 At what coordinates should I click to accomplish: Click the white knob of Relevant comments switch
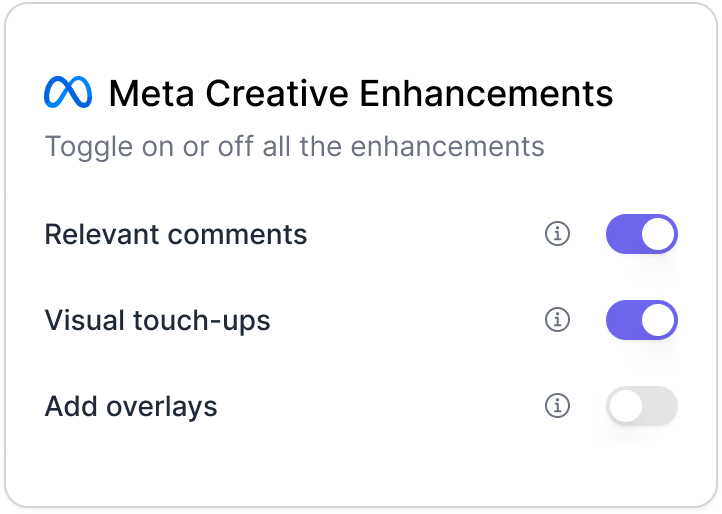pyautogui.click(x=658, y=234)
